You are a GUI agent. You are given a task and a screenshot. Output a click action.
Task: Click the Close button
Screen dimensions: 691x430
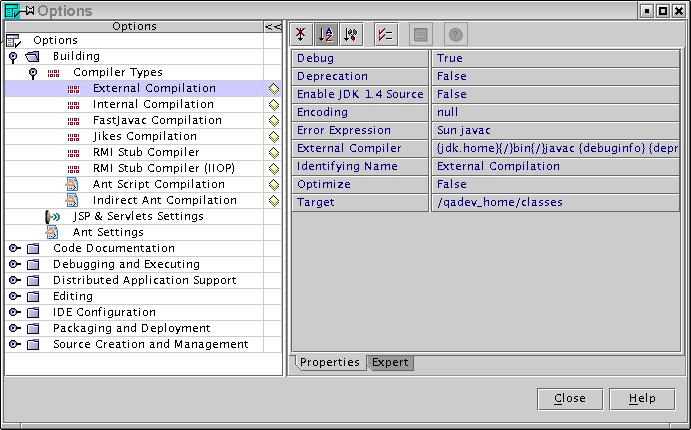point(569,398)
